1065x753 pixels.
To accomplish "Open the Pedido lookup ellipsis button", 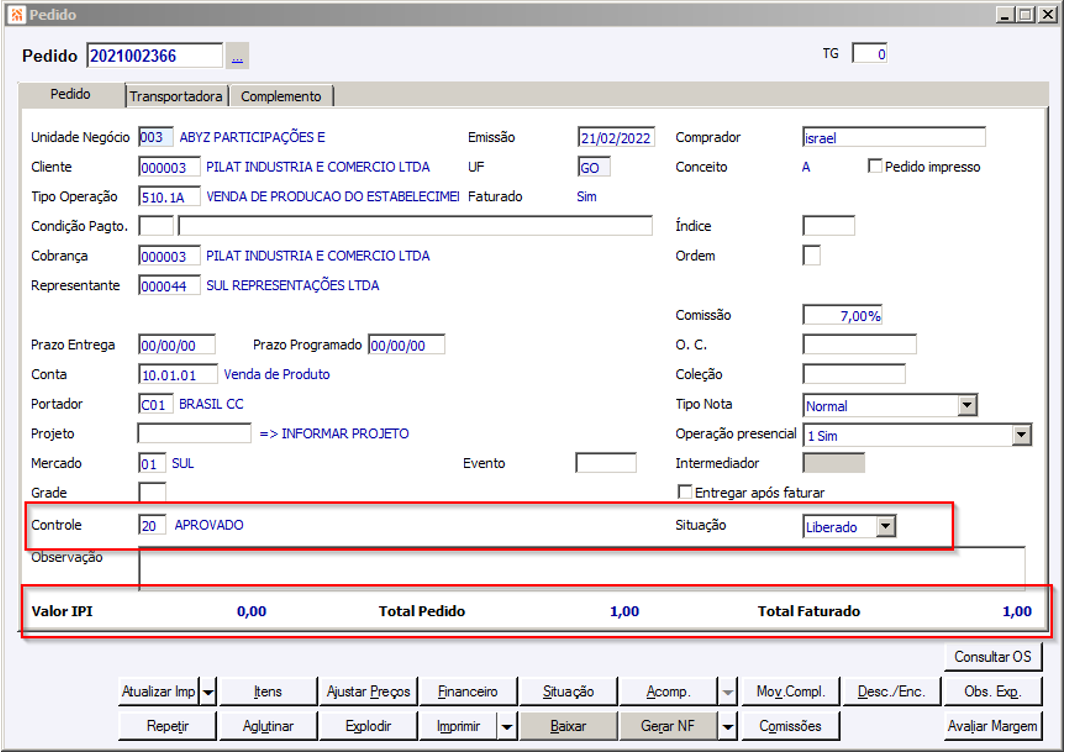I will [x=237, y=56].
